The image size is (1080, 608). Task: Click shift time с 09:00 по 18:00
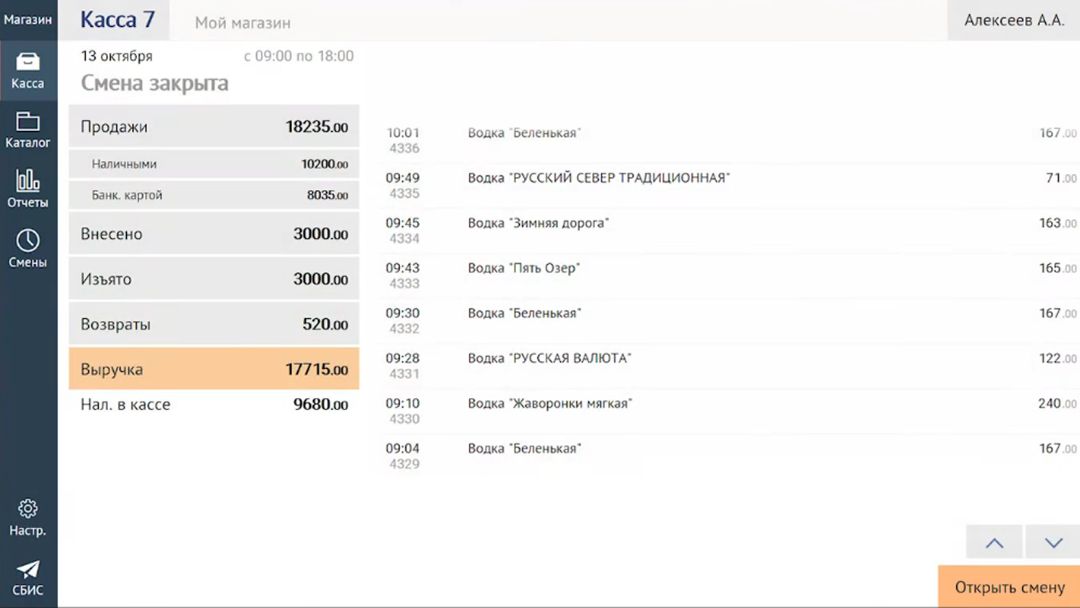pos(299,56)
